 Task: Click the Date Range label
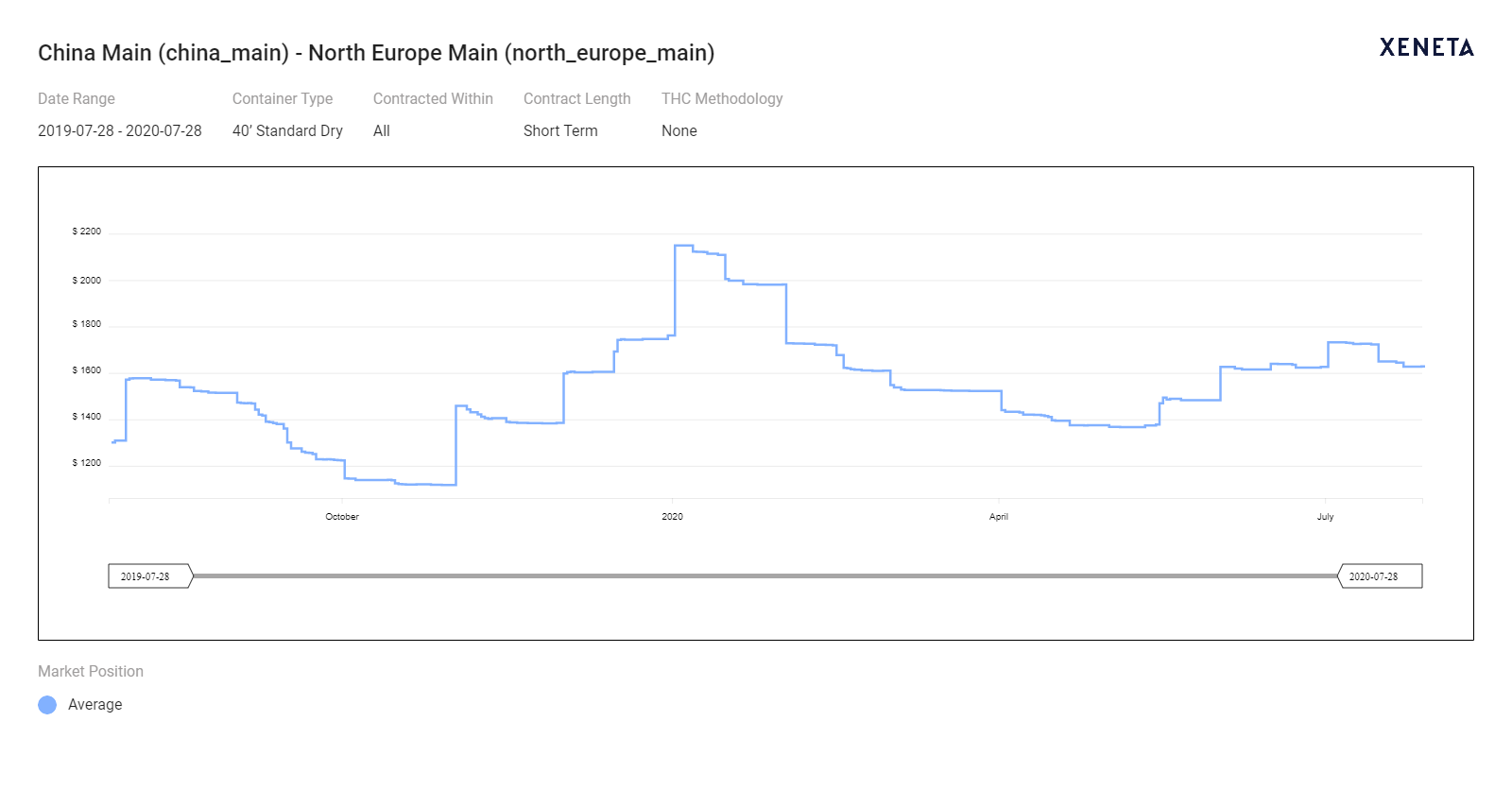pos(77,98)
